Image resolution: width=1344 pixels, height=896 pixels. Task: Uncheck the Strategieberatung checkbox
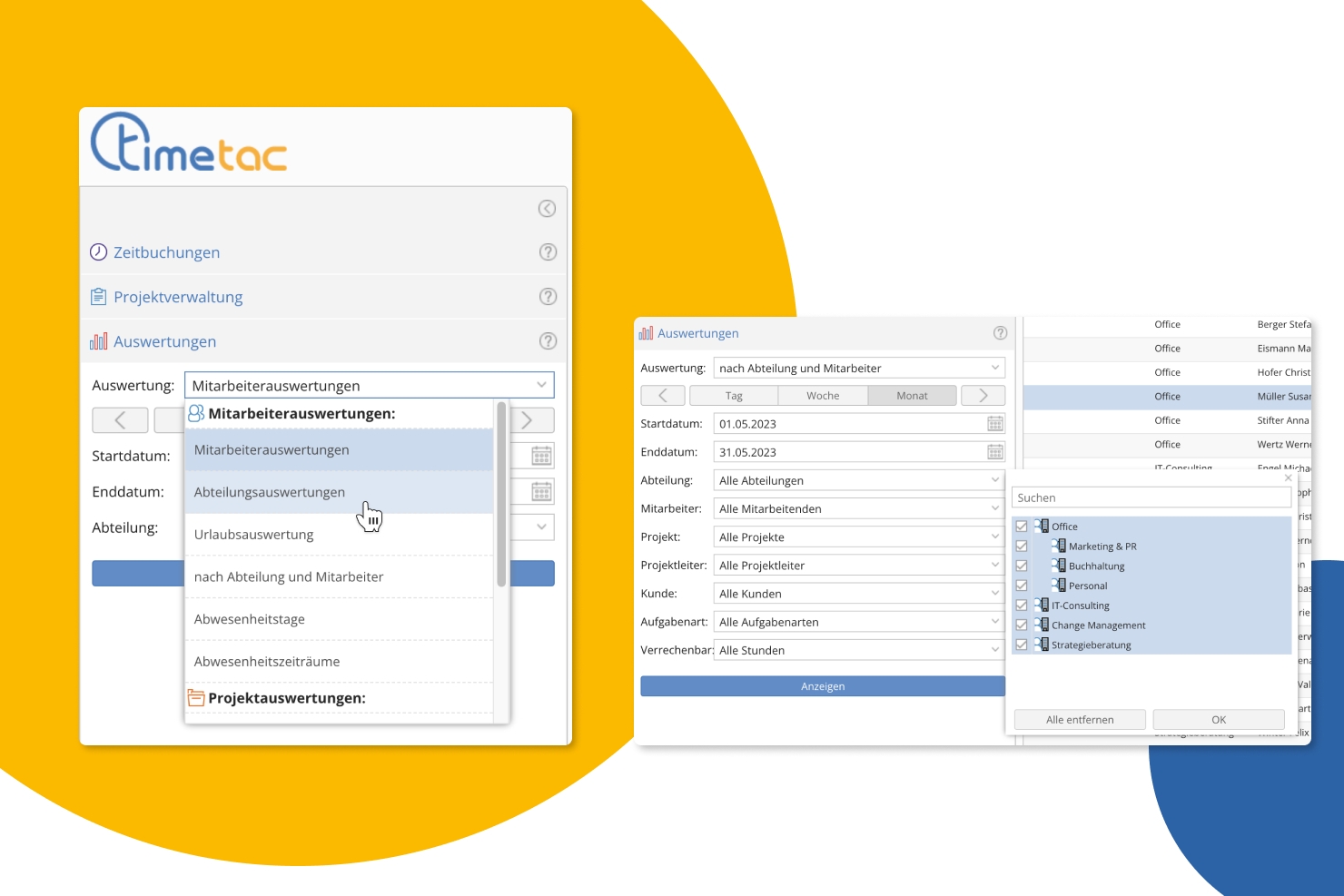[x=1022, y=645]
